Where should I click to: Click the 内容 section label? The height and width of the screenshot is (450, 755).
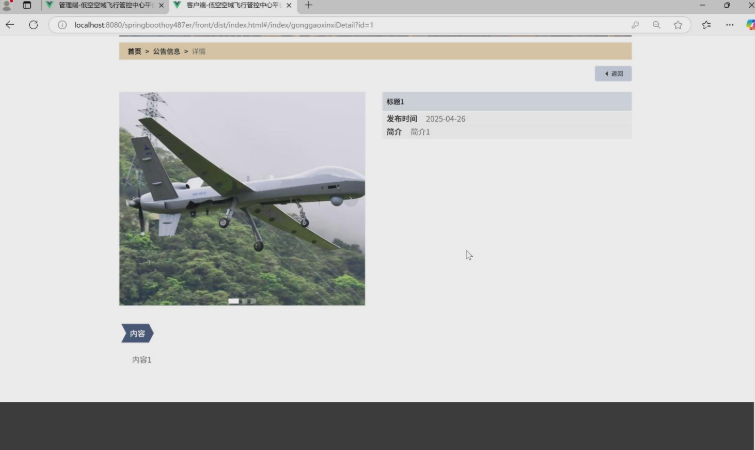coord(137,334)
